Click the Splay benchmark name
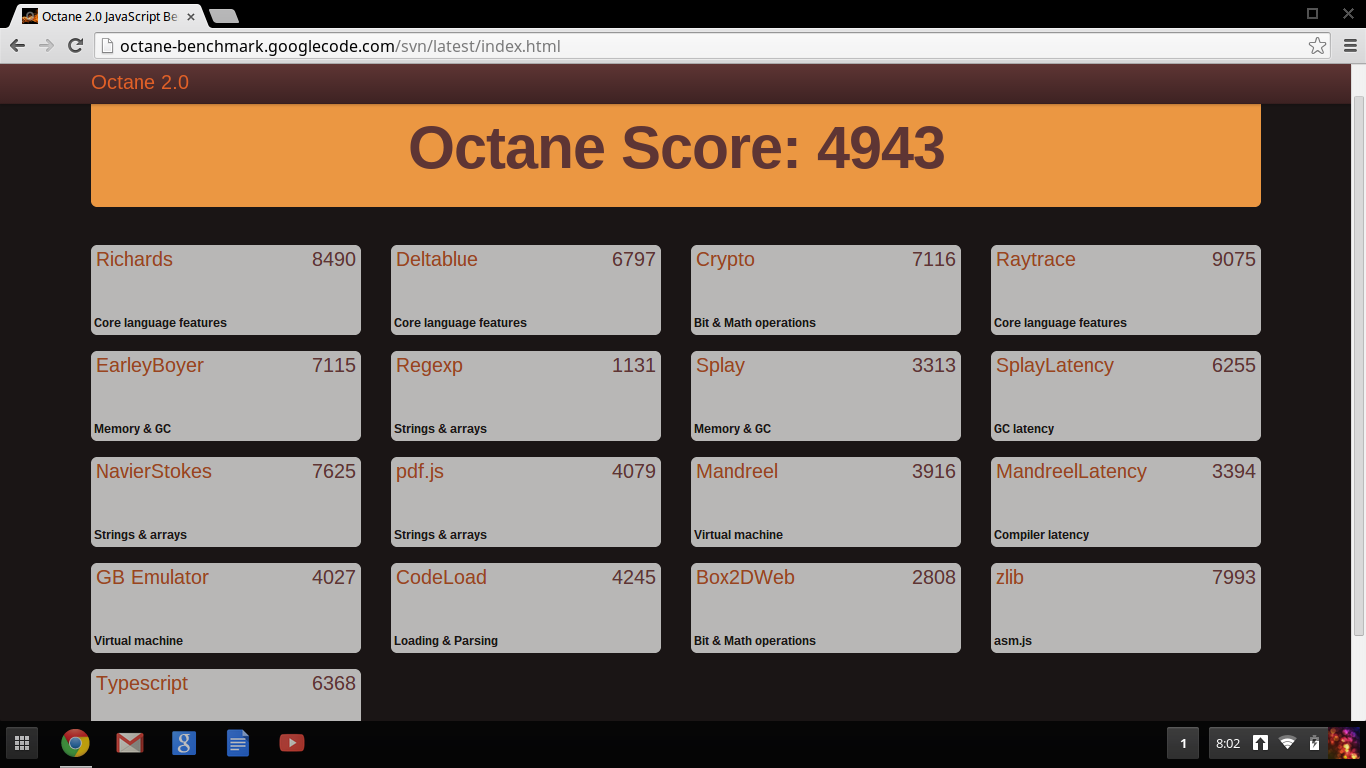 720,366
